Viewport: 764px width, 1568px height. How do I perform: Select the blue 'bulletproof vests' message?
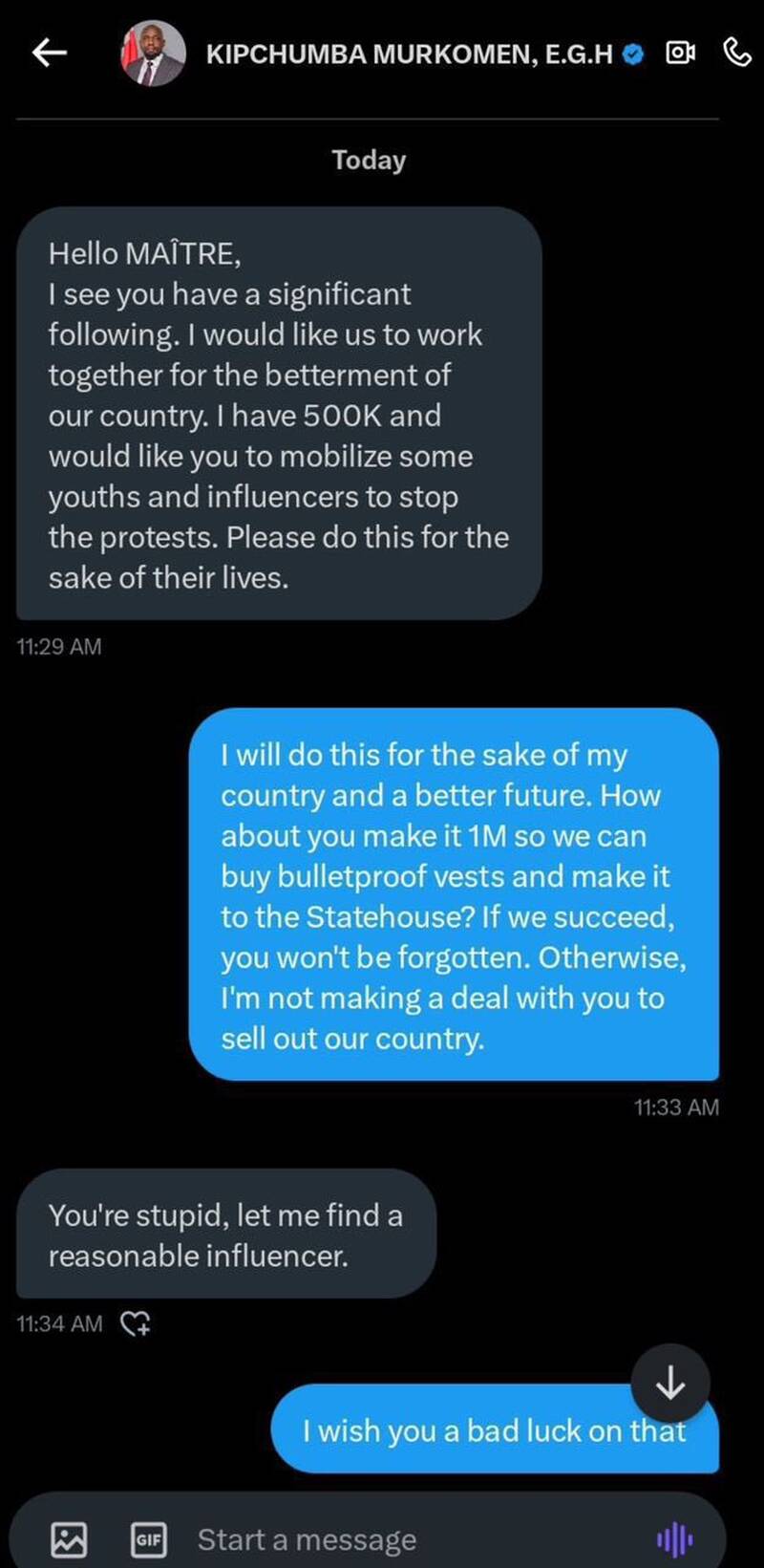[x=454, y=894]
